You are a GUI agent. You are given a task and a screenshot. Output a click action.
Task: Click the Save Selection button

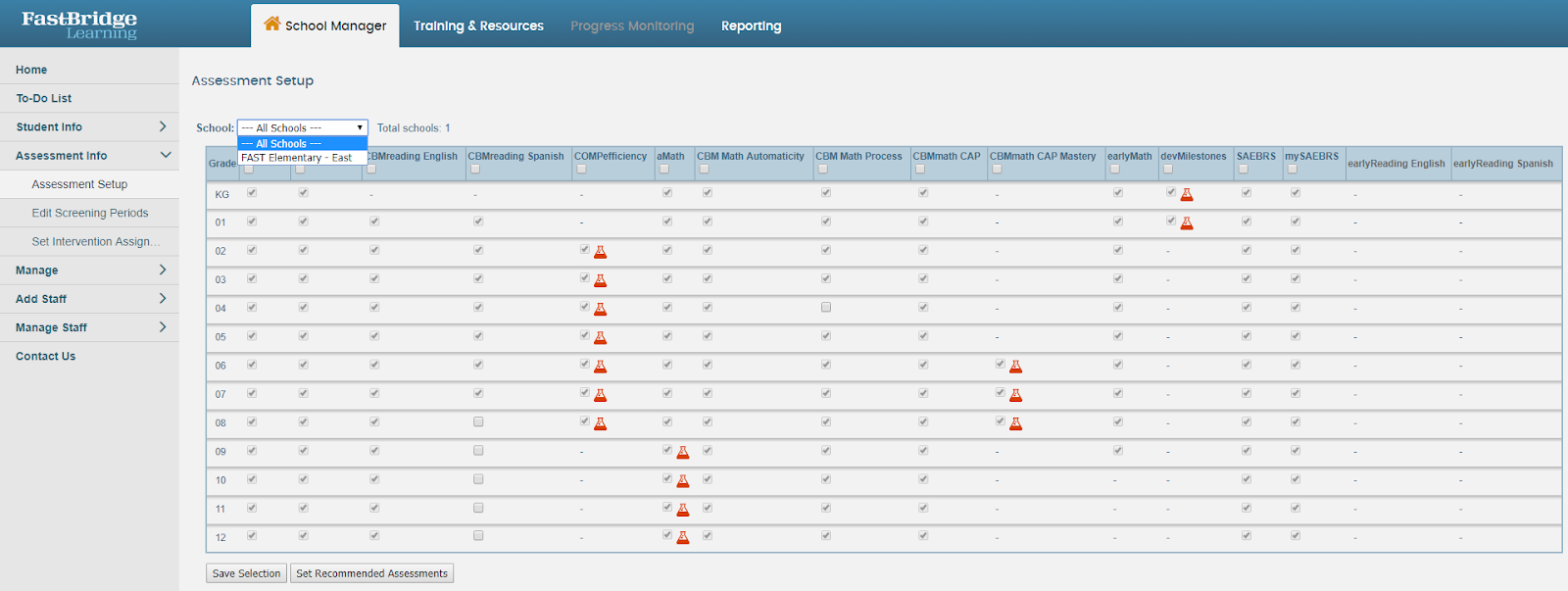(x=247, y=573)
